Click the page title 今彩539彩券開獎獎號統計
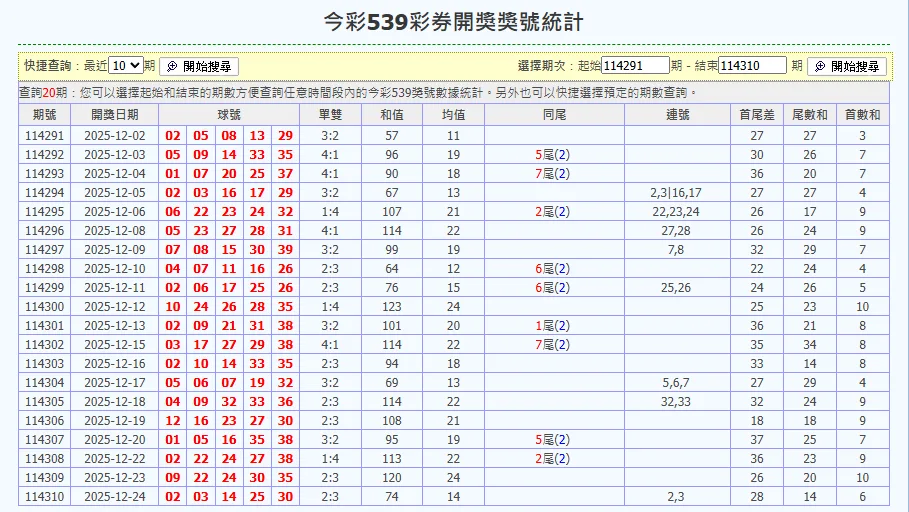 pos(453,22)
